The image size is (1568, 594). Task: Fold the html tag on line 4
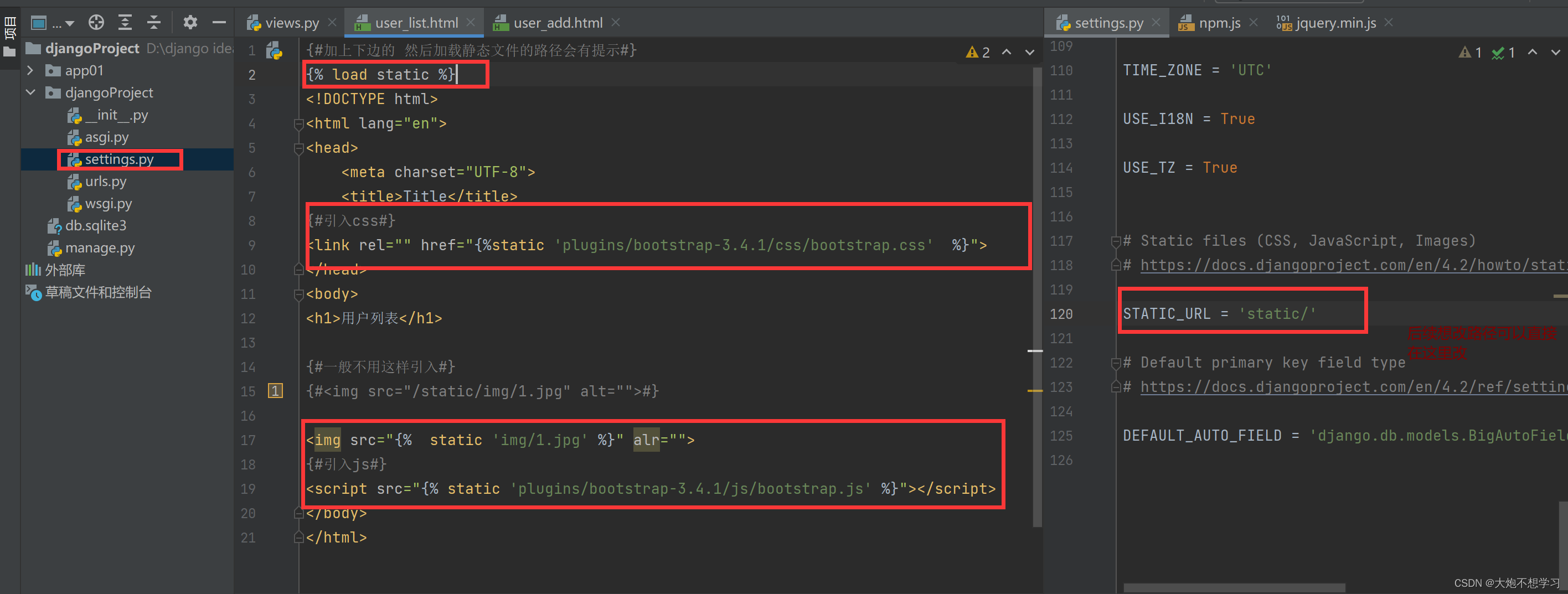point(298,124)
